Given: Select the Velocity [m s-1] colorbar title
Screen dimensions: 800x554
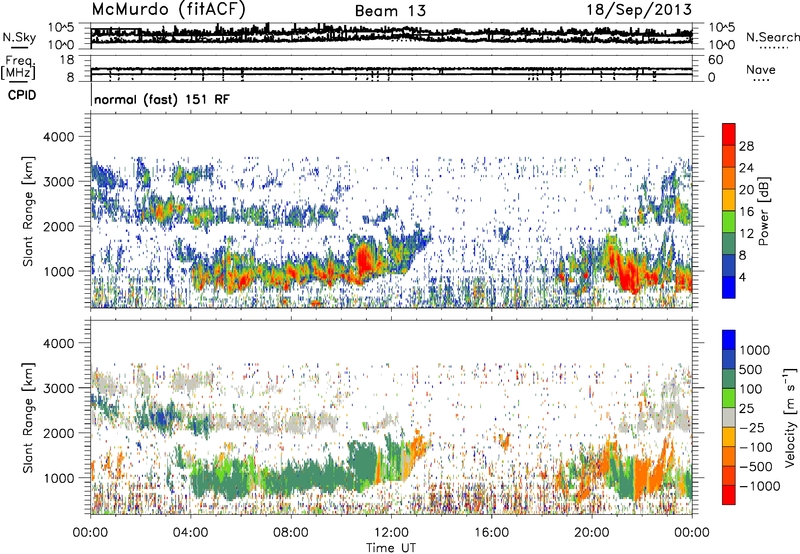Looking at the screenshot, I should coord(790,417).
